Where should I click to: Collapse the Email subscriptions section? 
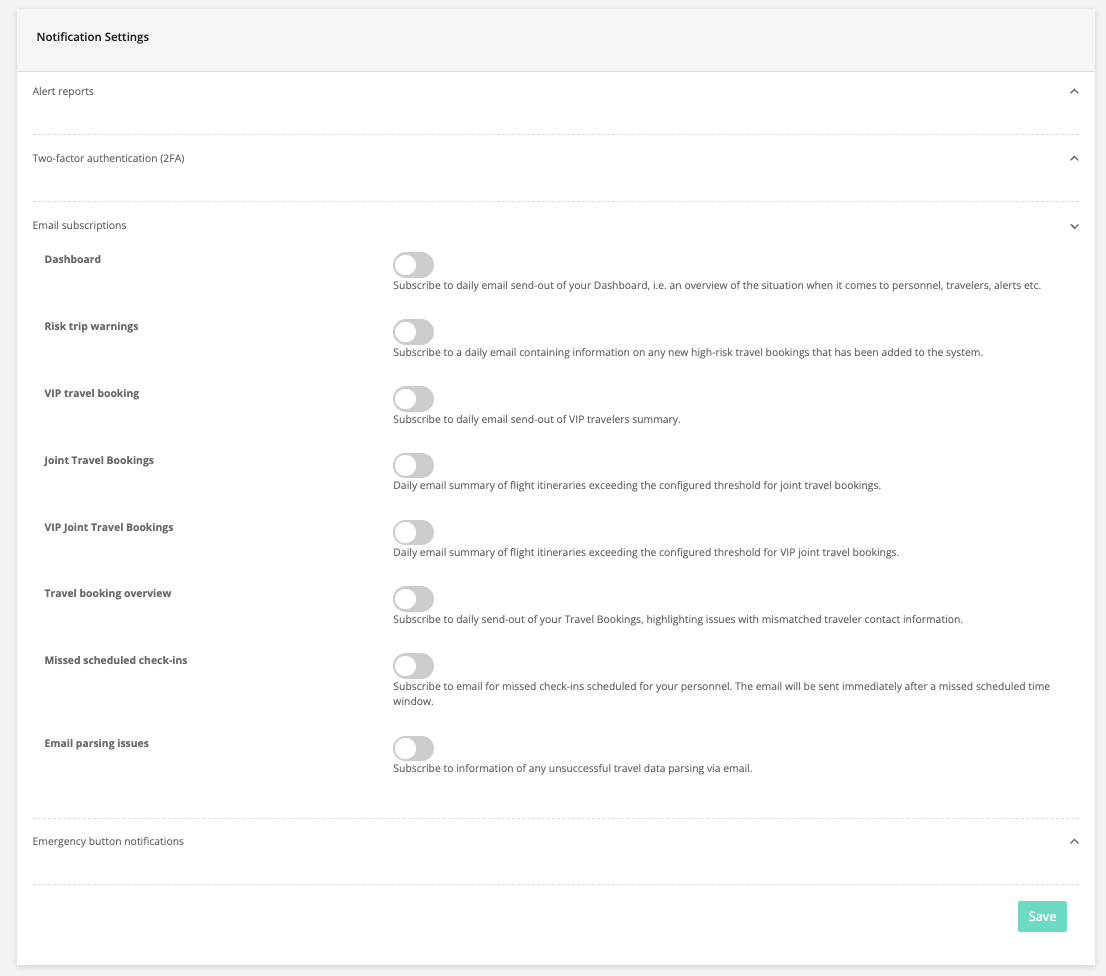click(x=1074, y=226)
